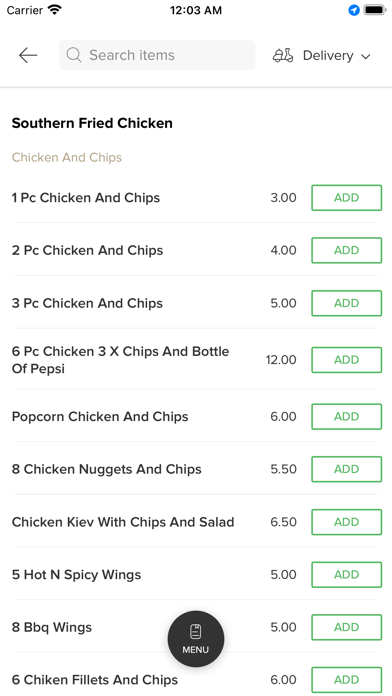The image size is (392, 696).
Task: Add 6 Pc Chicken with Pepsi meal
Action: [x=346, y=360]
